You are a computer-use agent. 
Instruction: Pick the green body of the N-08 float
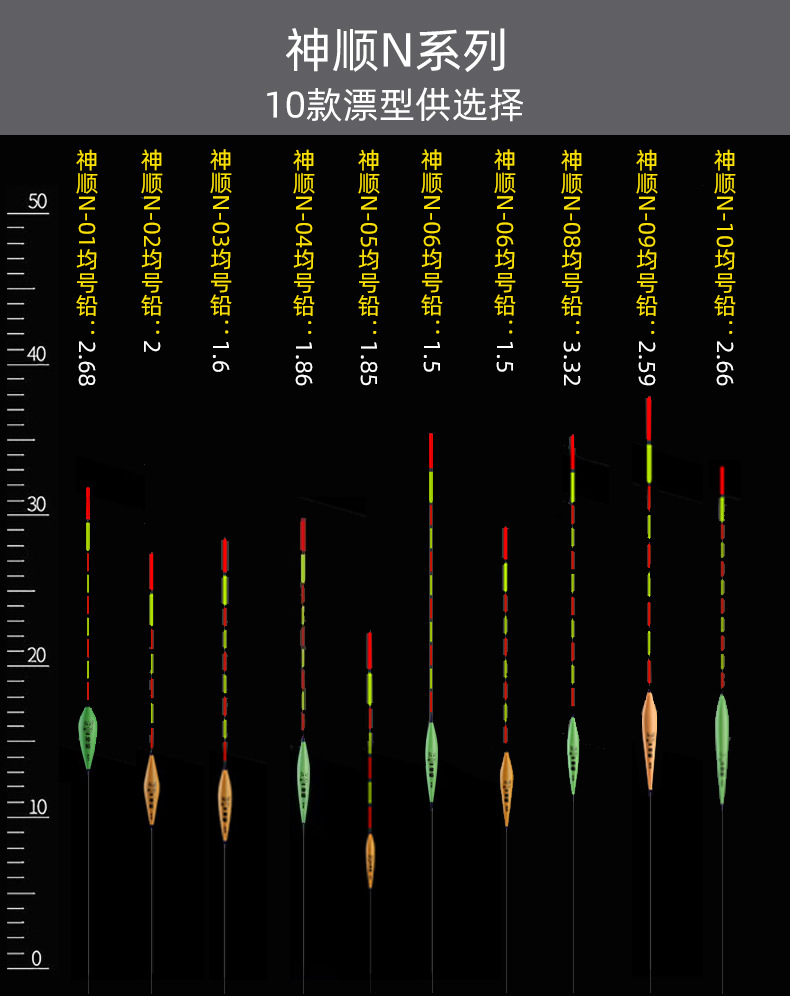click(573, 755)
